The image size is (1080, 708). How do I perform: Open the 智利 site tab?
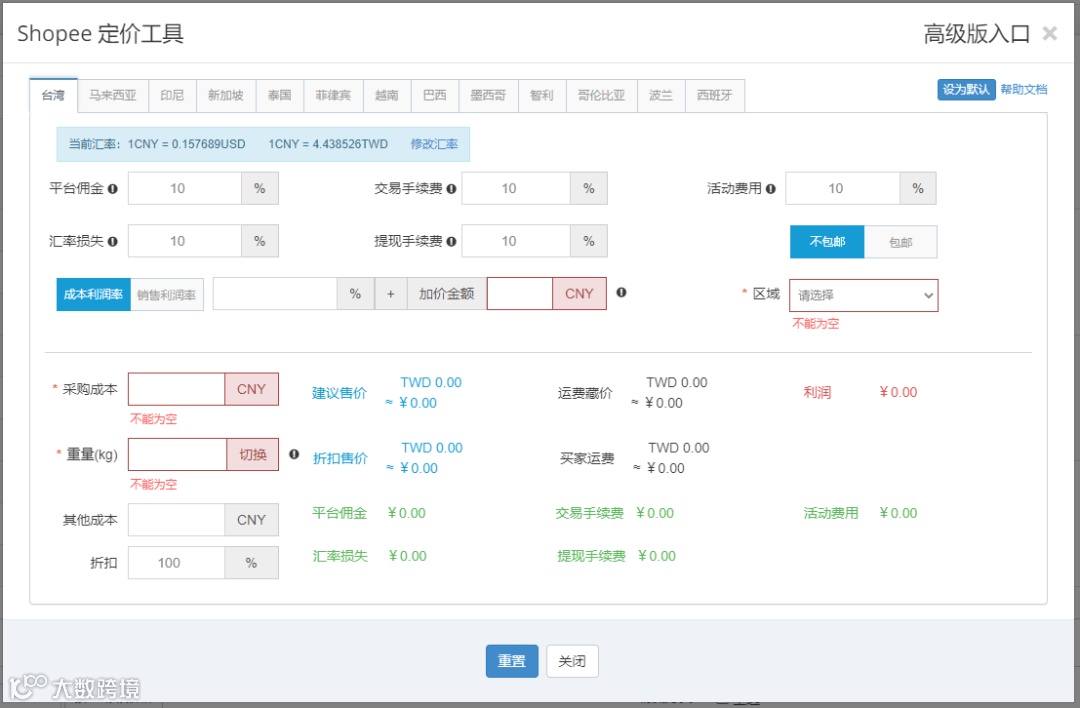[542, 95]
